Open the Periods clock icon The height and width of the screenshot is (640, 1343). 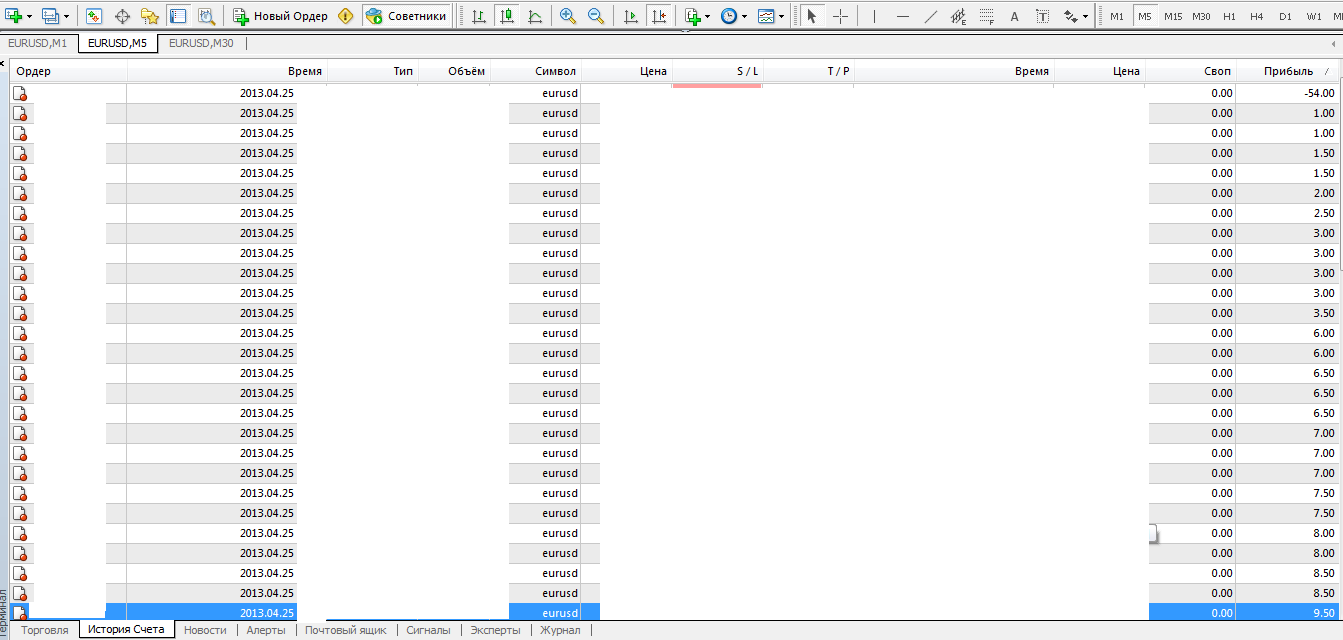729,16
